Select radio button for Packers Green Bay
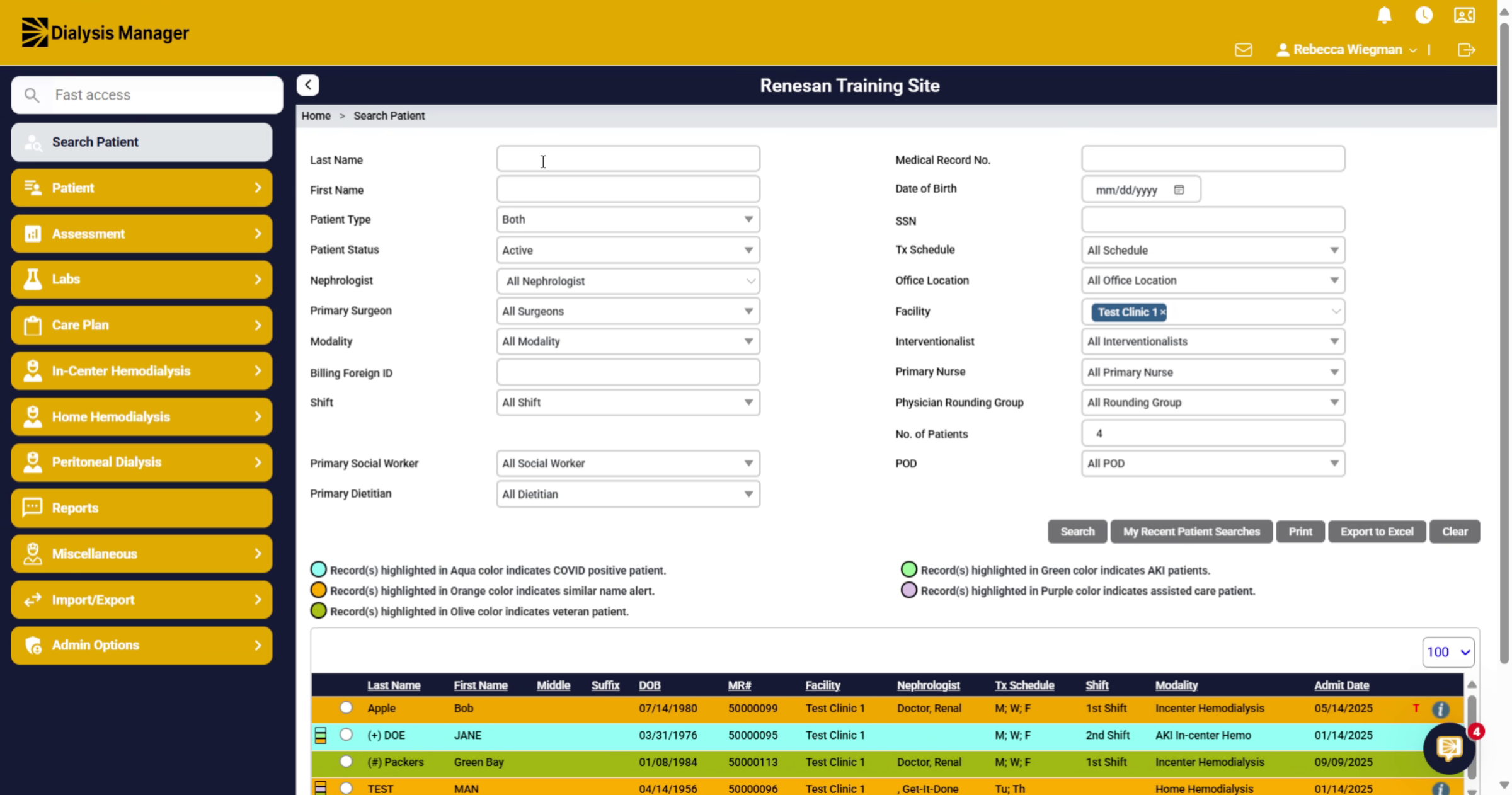1512x795 pixels. (346, 762)
